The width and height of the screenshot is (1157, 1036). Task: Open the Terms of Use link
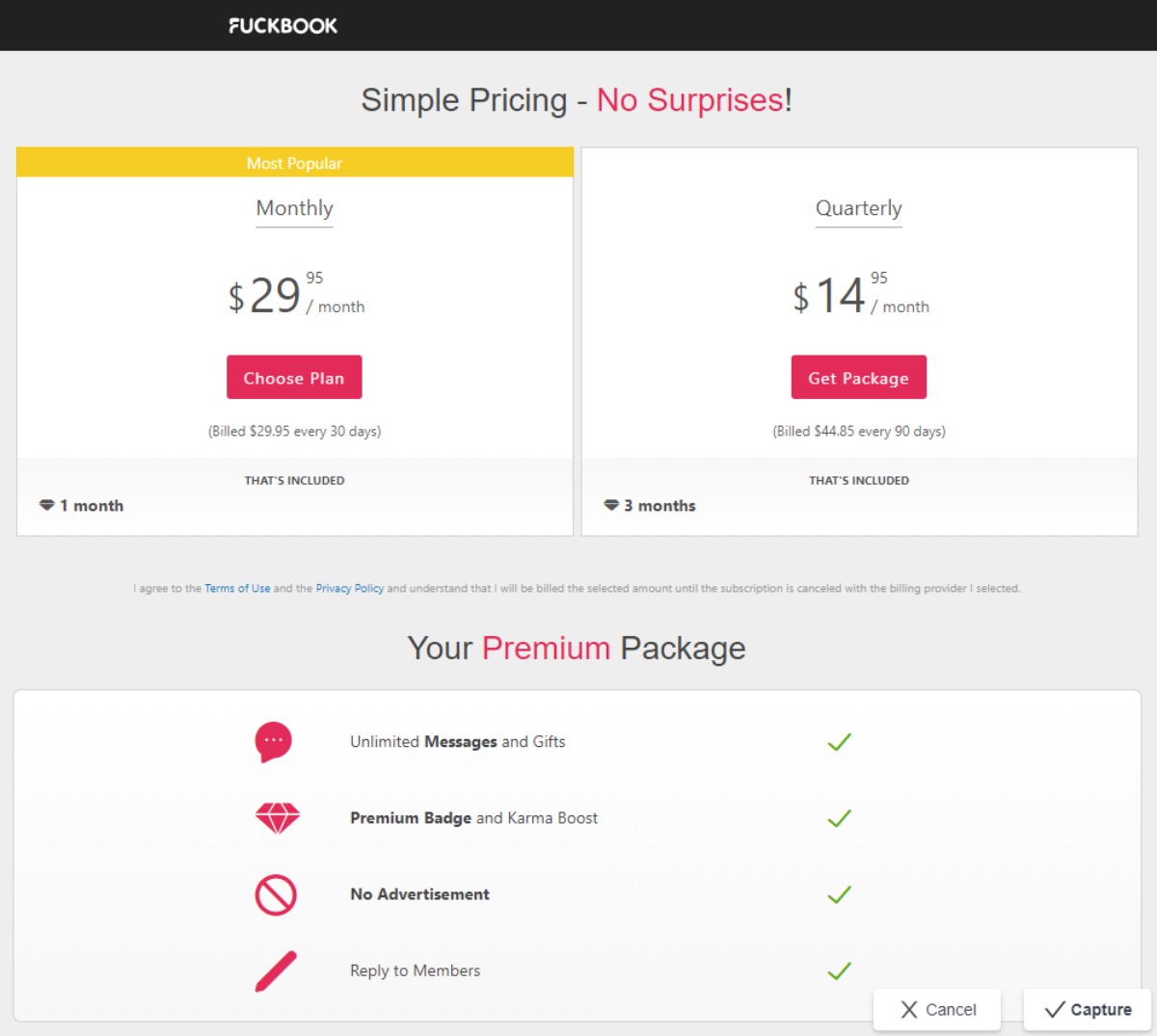(x=237, y=589)
